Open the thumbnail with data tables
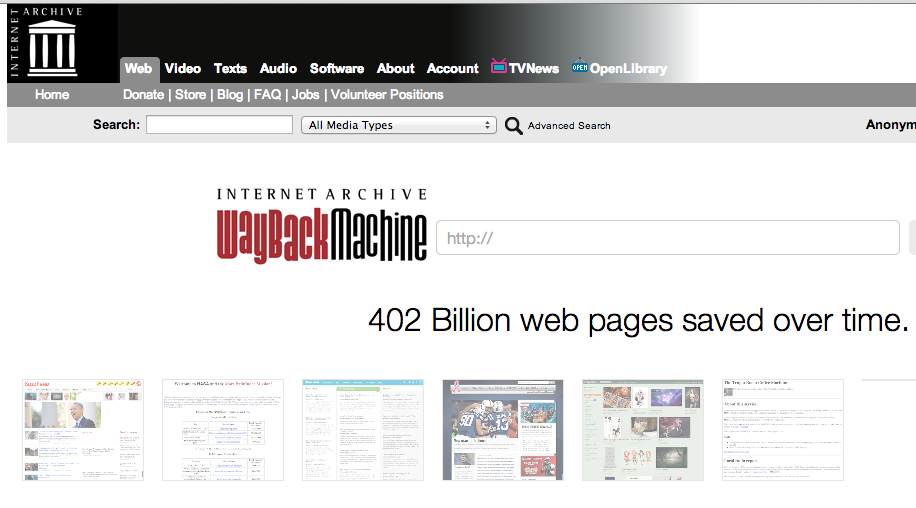 [x=223, y=430]
